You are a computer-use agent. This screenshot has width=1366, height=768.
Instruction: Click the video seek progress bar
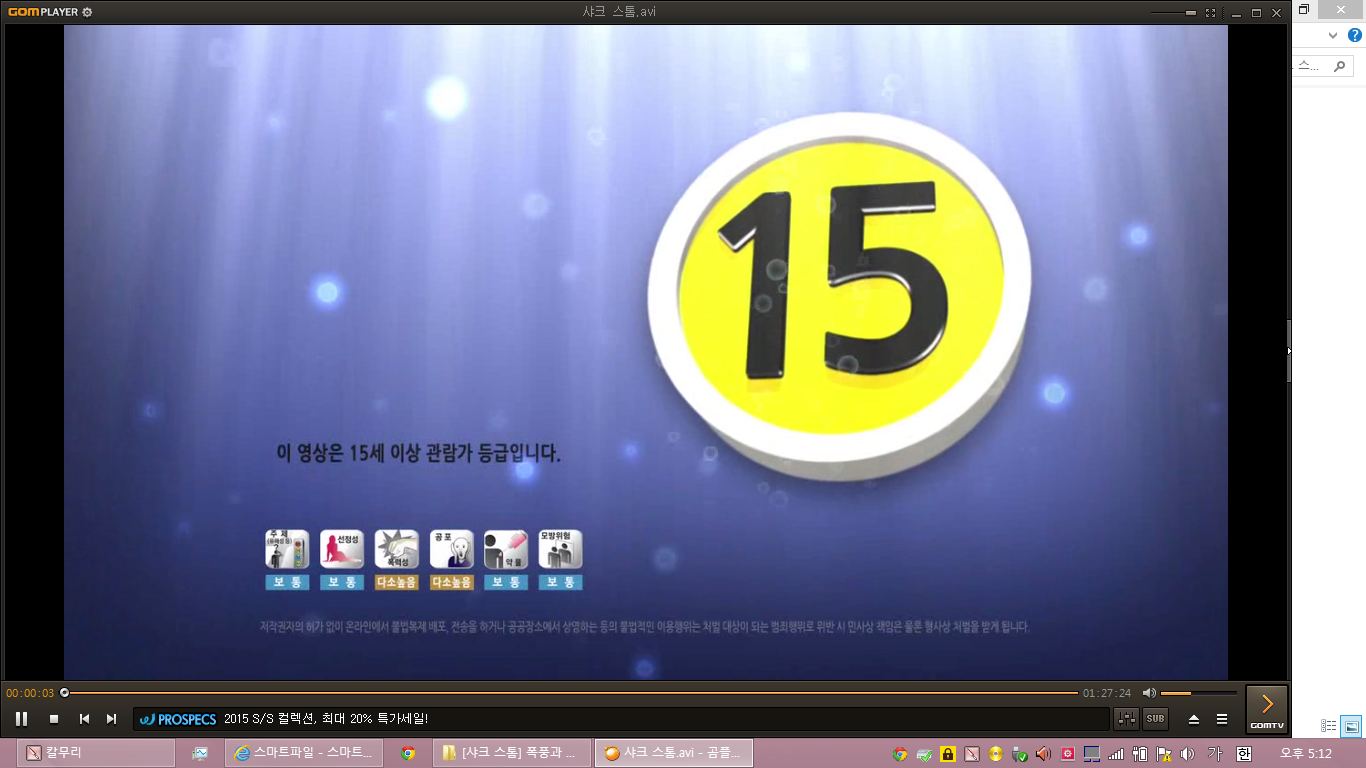click(x=570, y=693)
